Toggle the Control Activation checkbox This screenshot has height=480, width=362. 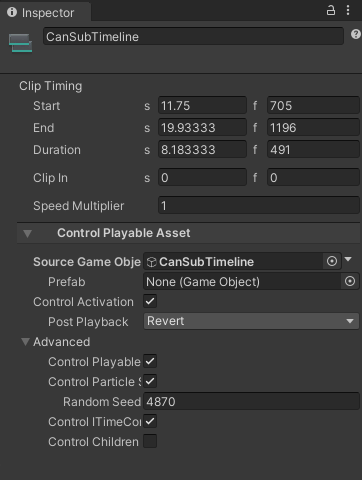(150, 301)
